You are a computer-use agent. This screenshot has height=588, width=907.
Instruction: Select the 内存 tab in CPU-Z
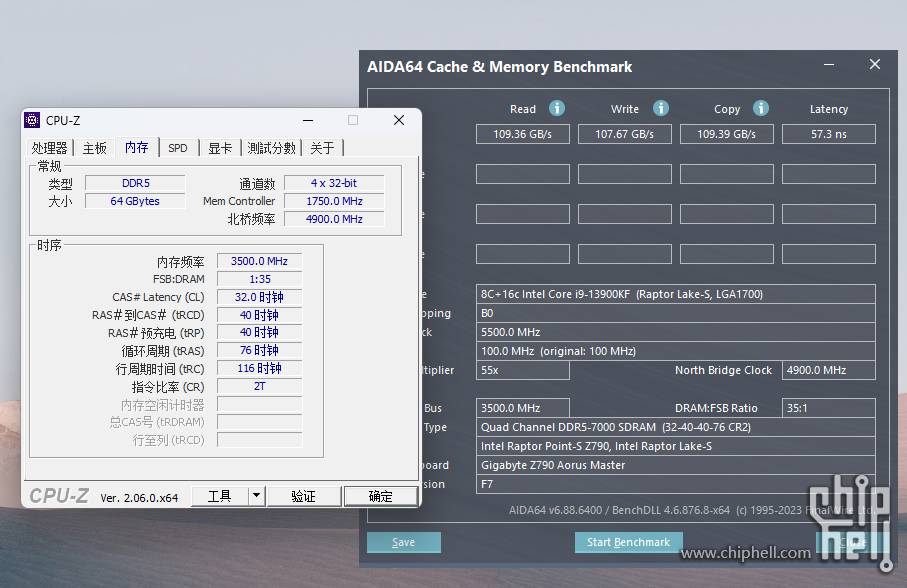[137, 147]
